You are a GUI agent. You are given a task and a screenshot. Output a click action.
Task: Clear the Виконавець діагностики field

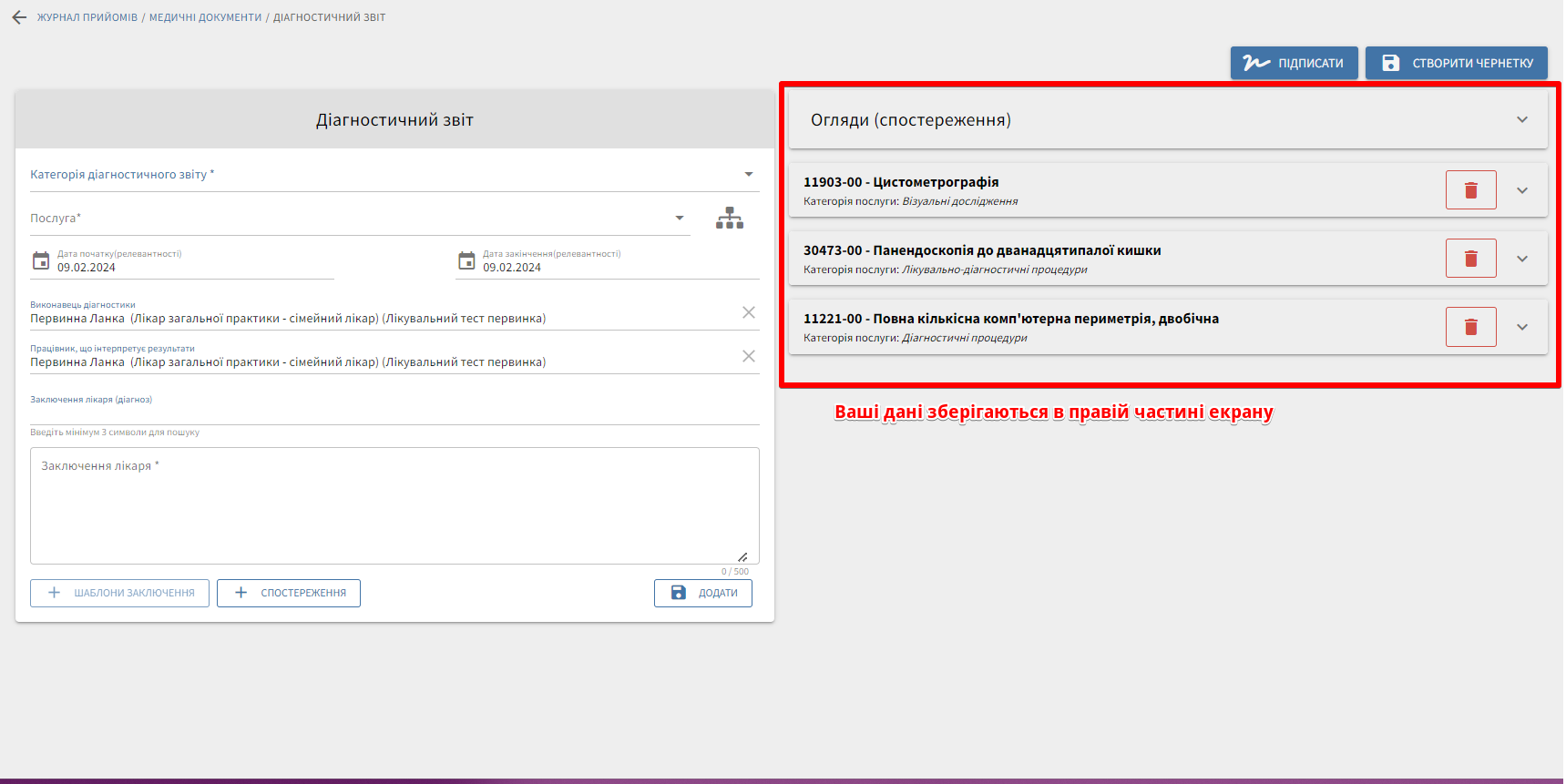748,312
